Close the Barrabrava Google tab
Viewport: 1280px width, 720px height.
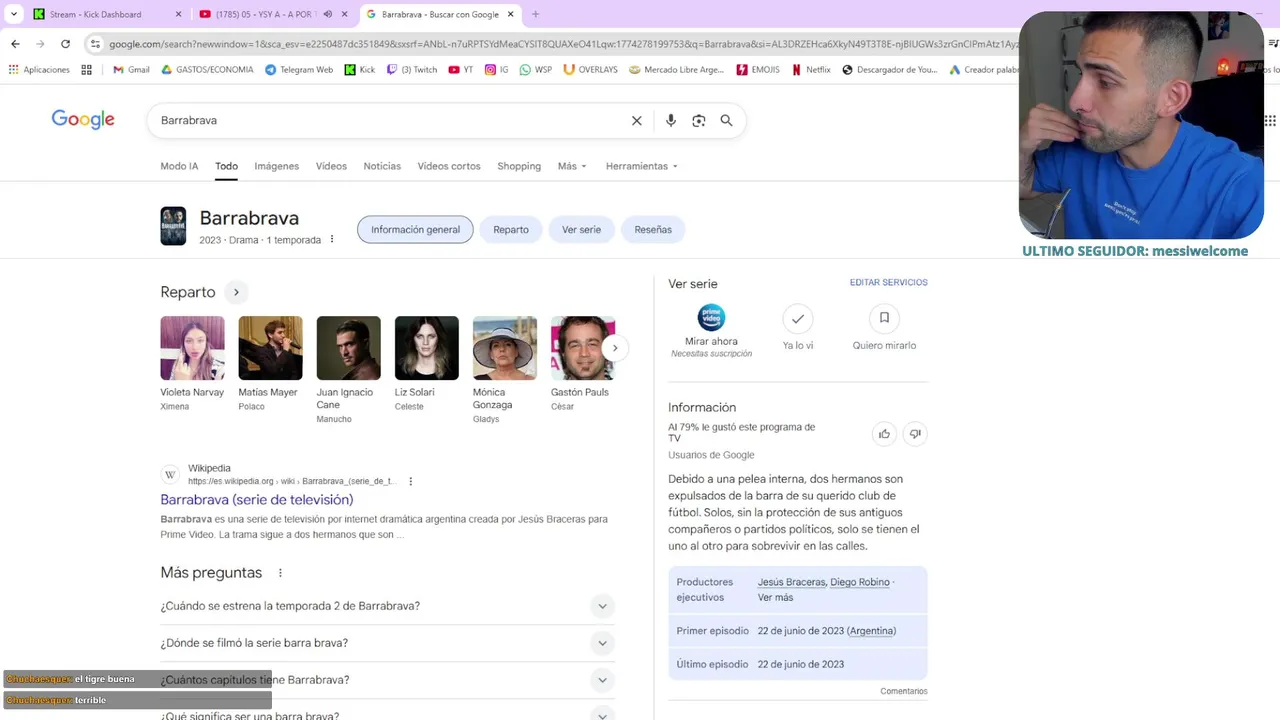click(510, 14)
